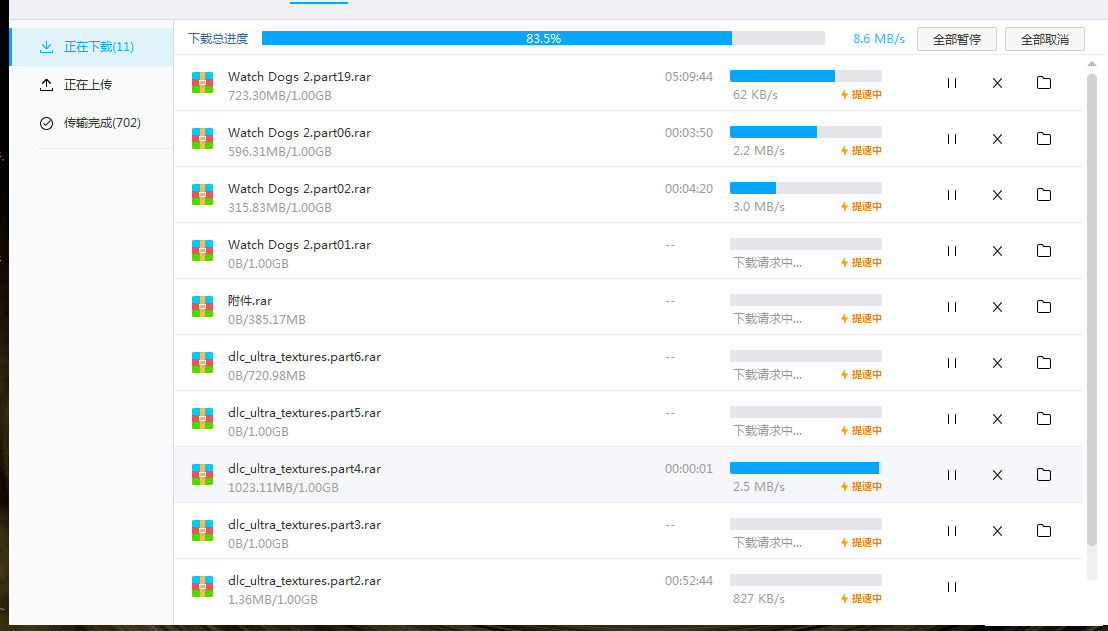The width and height of the screenshot is (1108, 631).
Task: Open the 正在下载(11) downloading tab
Action: point(91,47)
